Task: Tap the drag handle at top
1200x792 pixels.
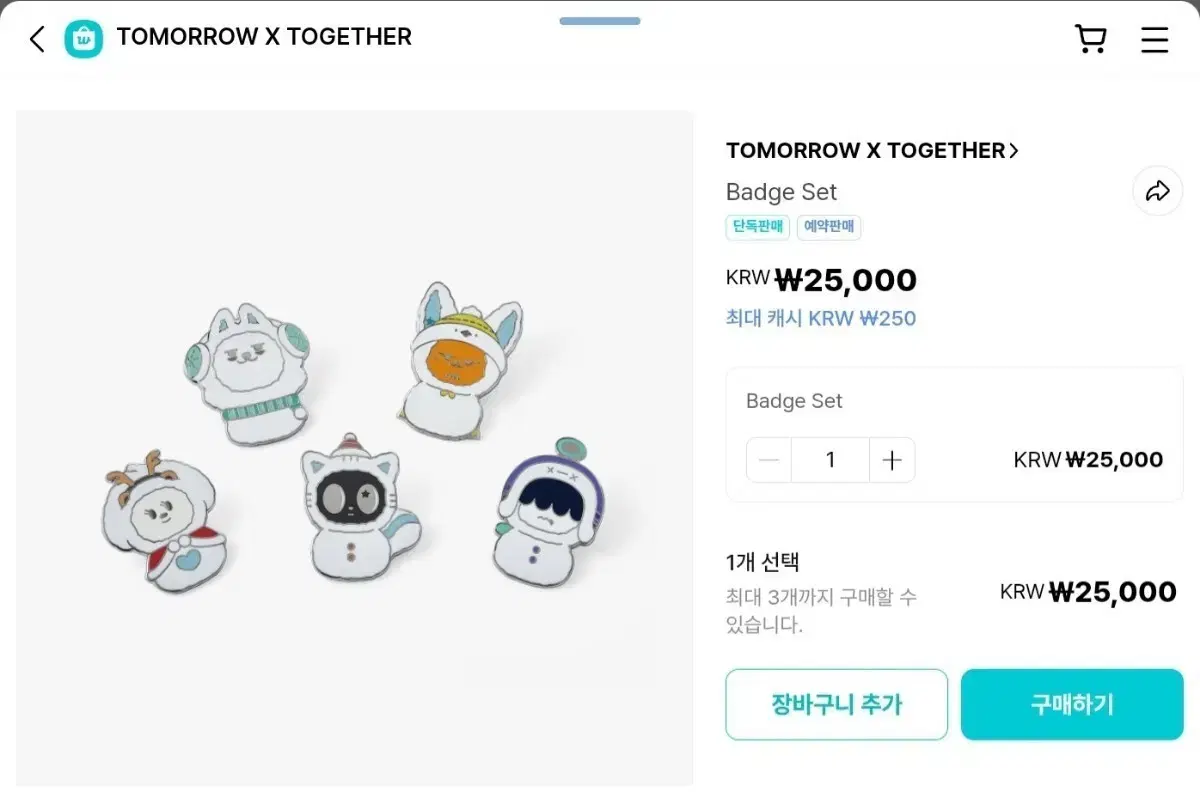Action: (x=600, y=20)
